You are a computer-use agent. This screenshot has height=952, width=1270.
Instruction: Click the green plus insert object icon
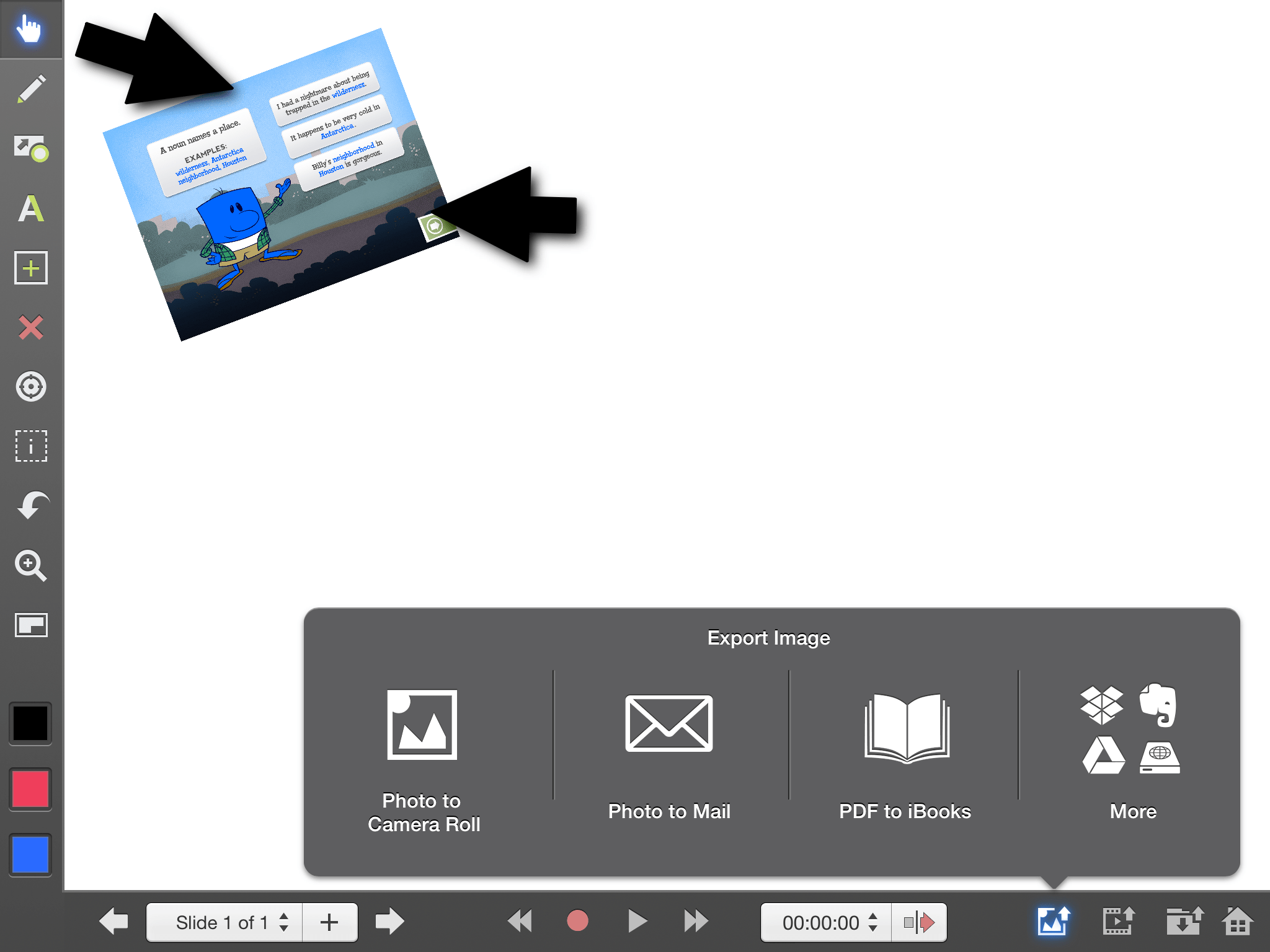(31, 268)
